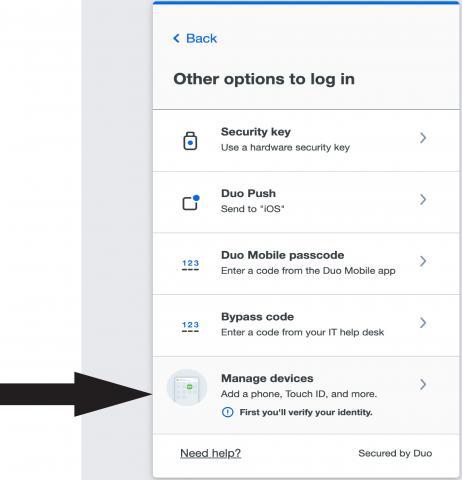Open Bypass code via right chevron
This screenshot has width=462, height=480.
tap(423, 323)
